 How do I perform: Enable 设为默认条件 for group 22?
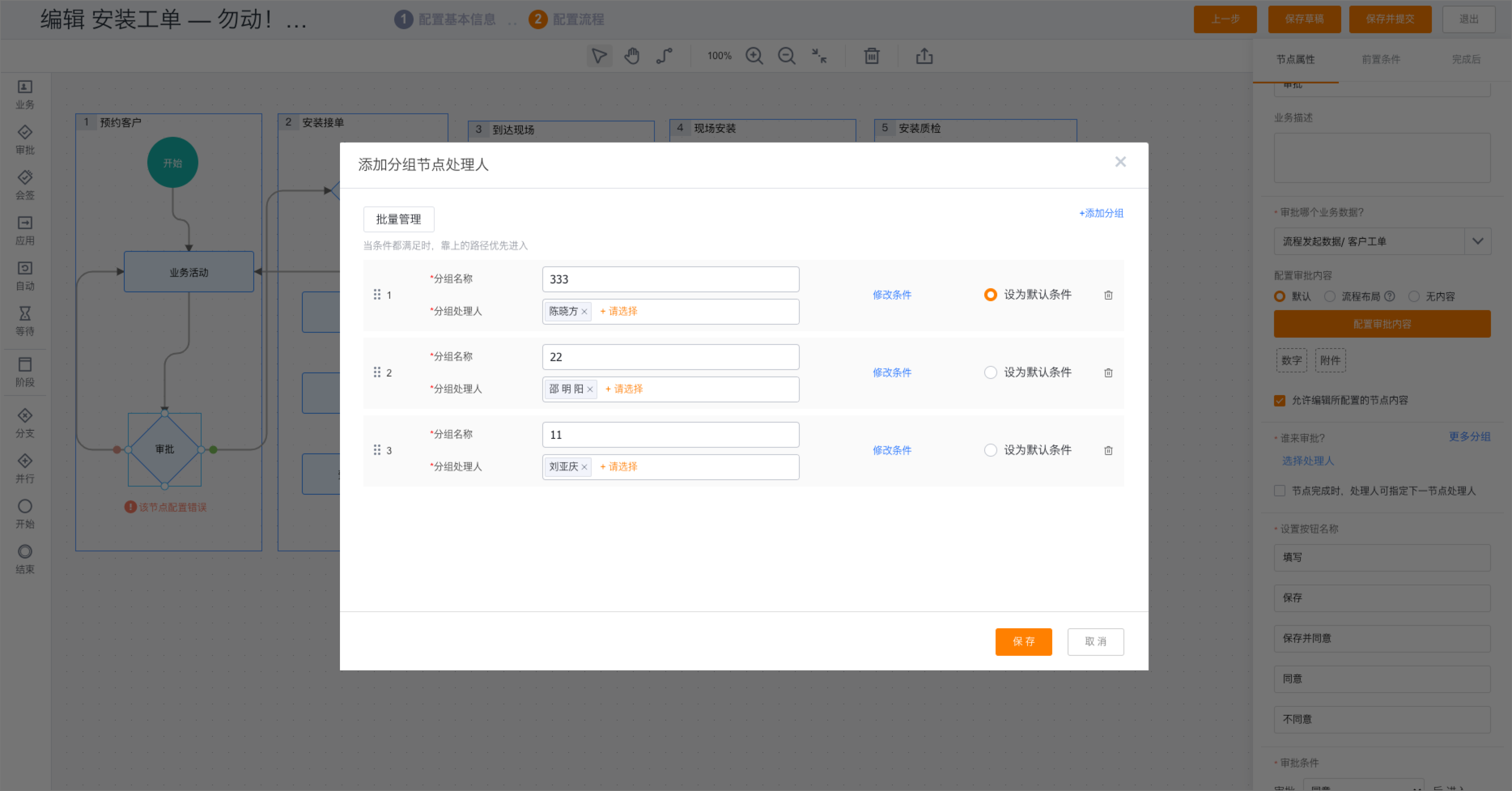click(x=991, y=372)
